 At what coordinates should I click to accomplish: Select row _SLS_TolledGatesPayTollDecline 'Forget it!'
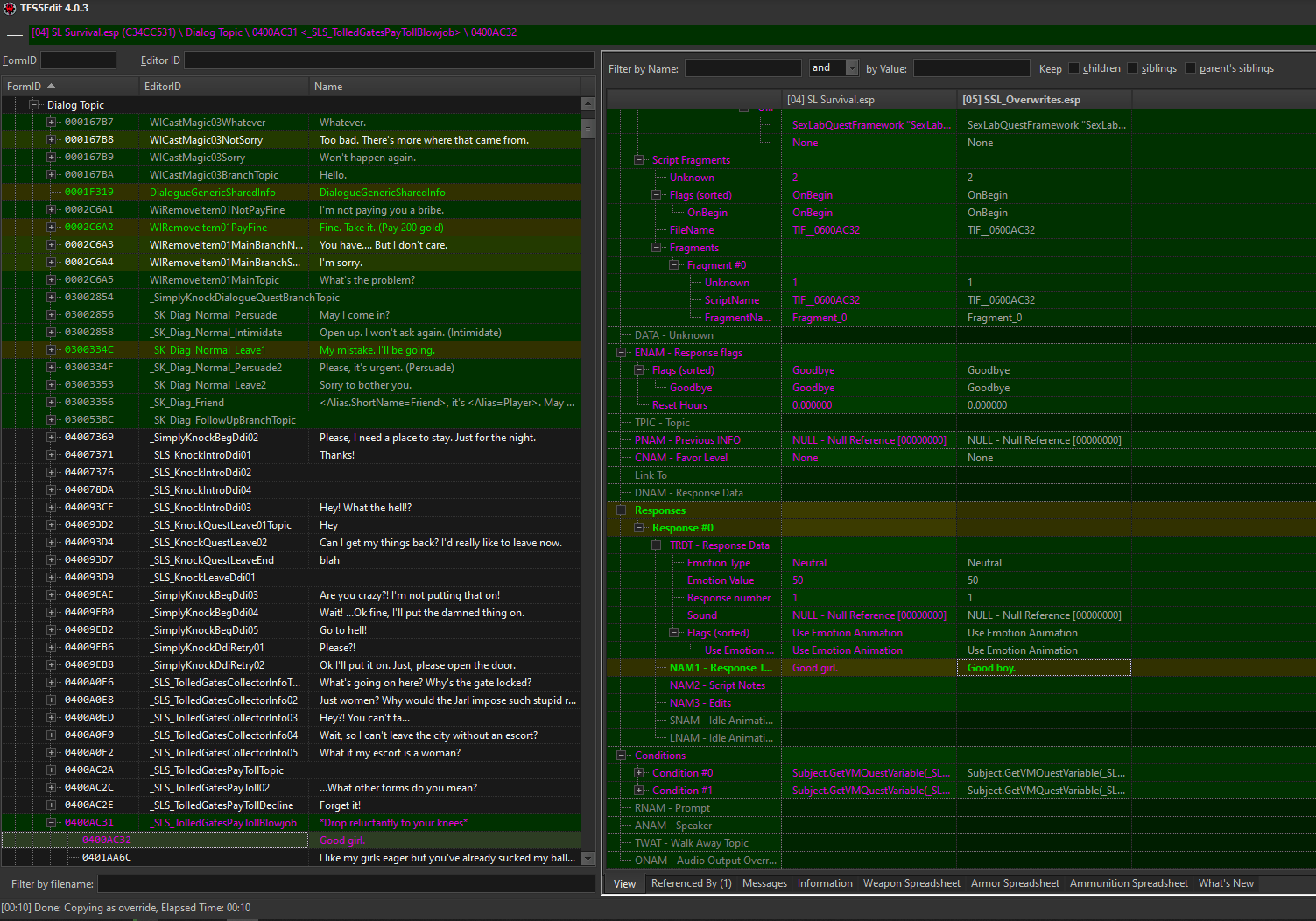(x=289, y=805)
